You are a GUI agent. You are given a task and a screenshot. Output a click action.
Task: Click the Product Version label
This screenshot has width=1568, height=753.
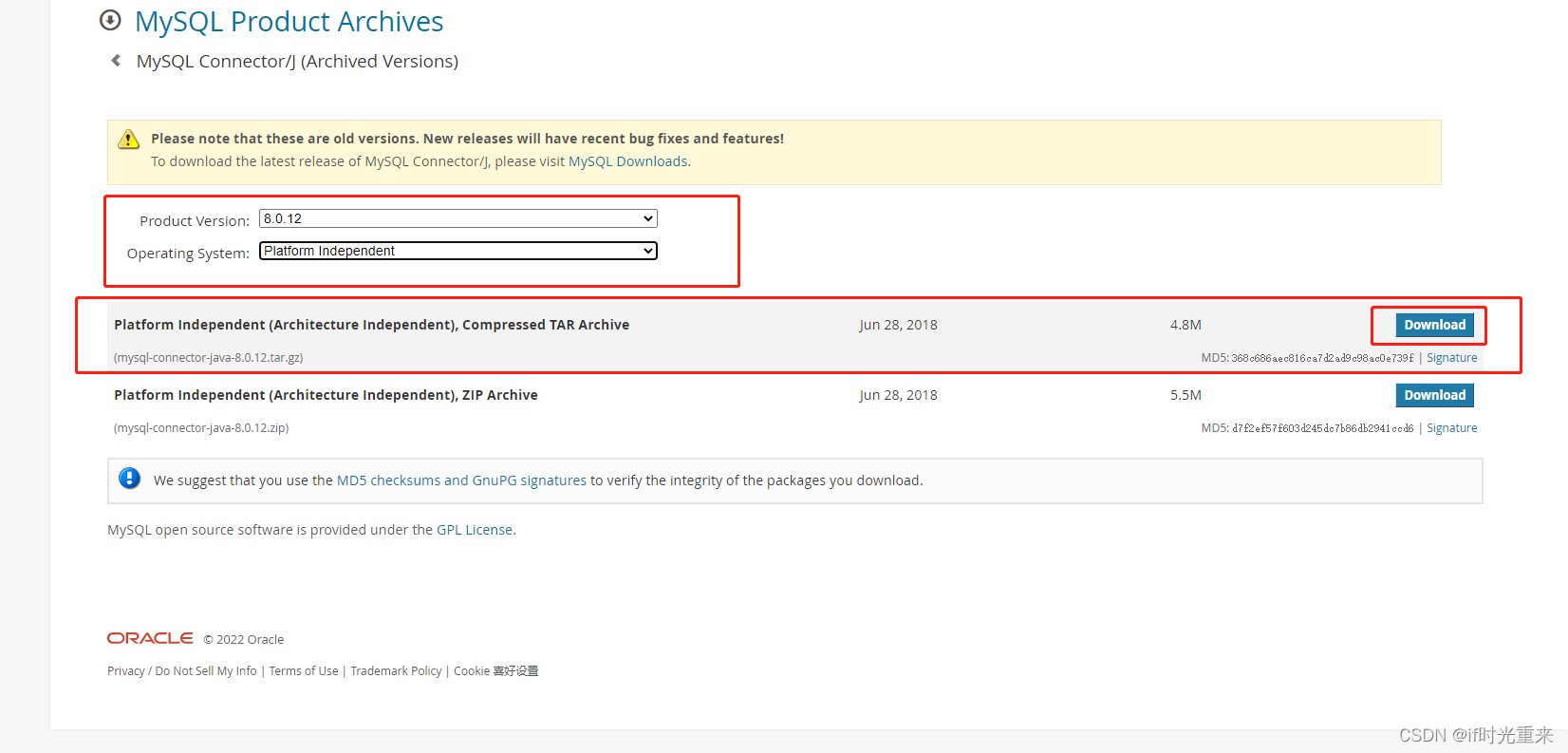(x=195, y=221)
